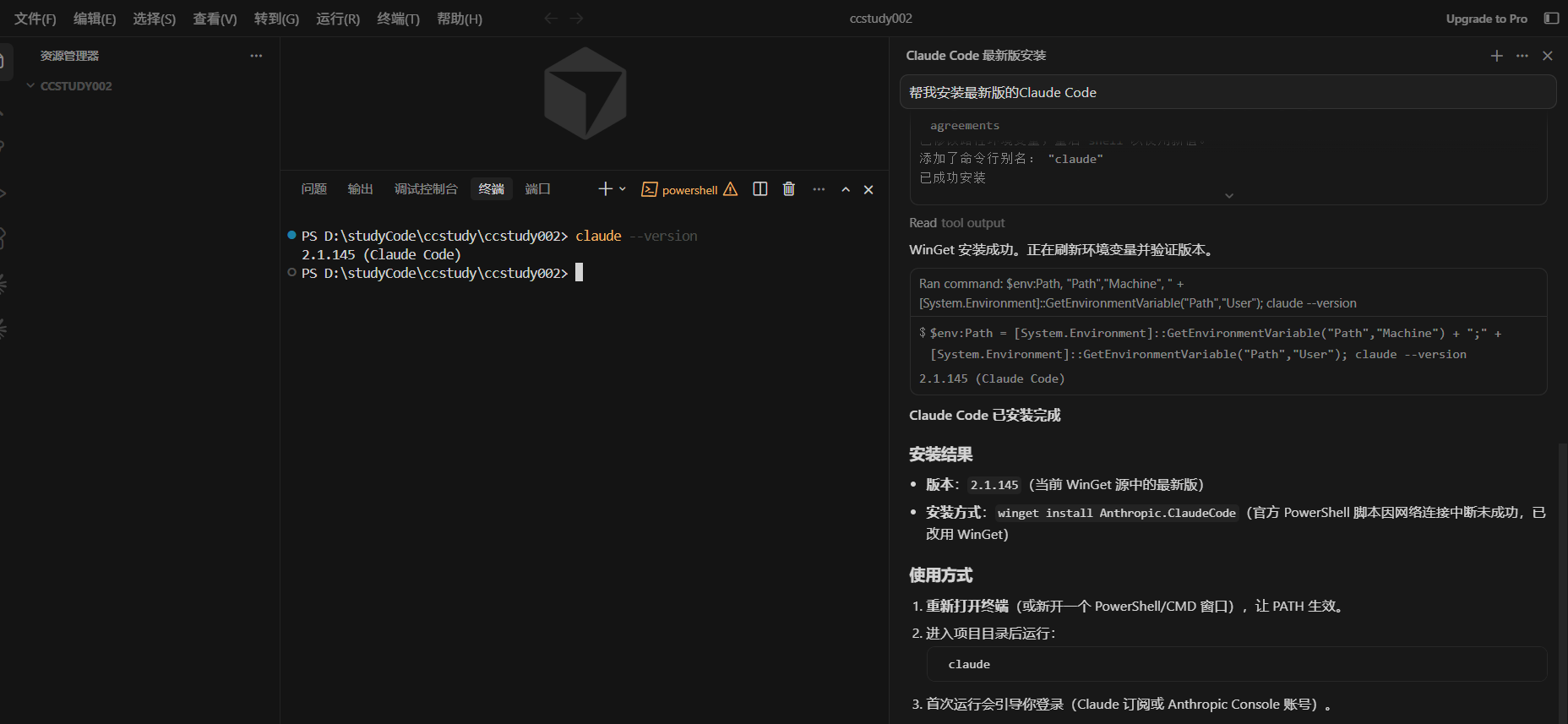Open explorer more actions (…) menu
1568x724 pixels.
point(256,56)
